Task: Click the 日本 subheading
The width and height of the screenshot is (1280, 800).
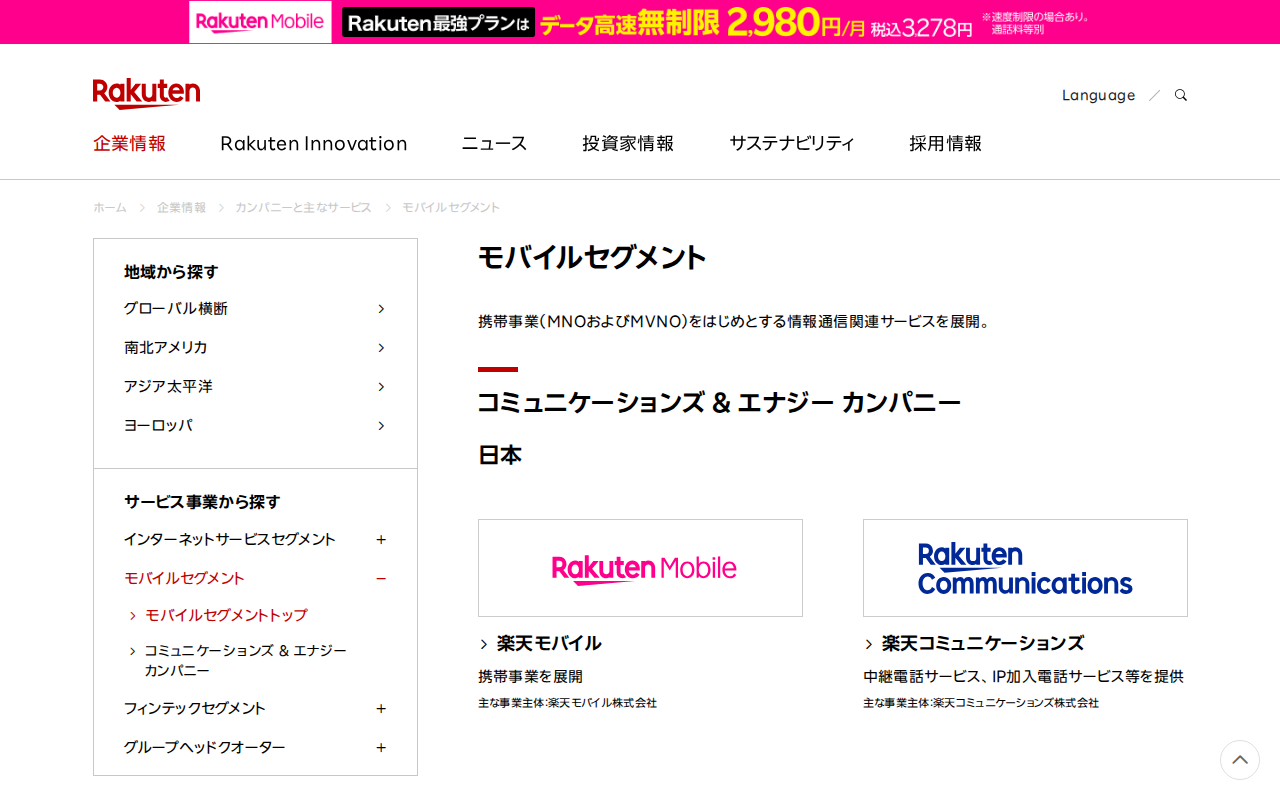Action: point(500,455)
